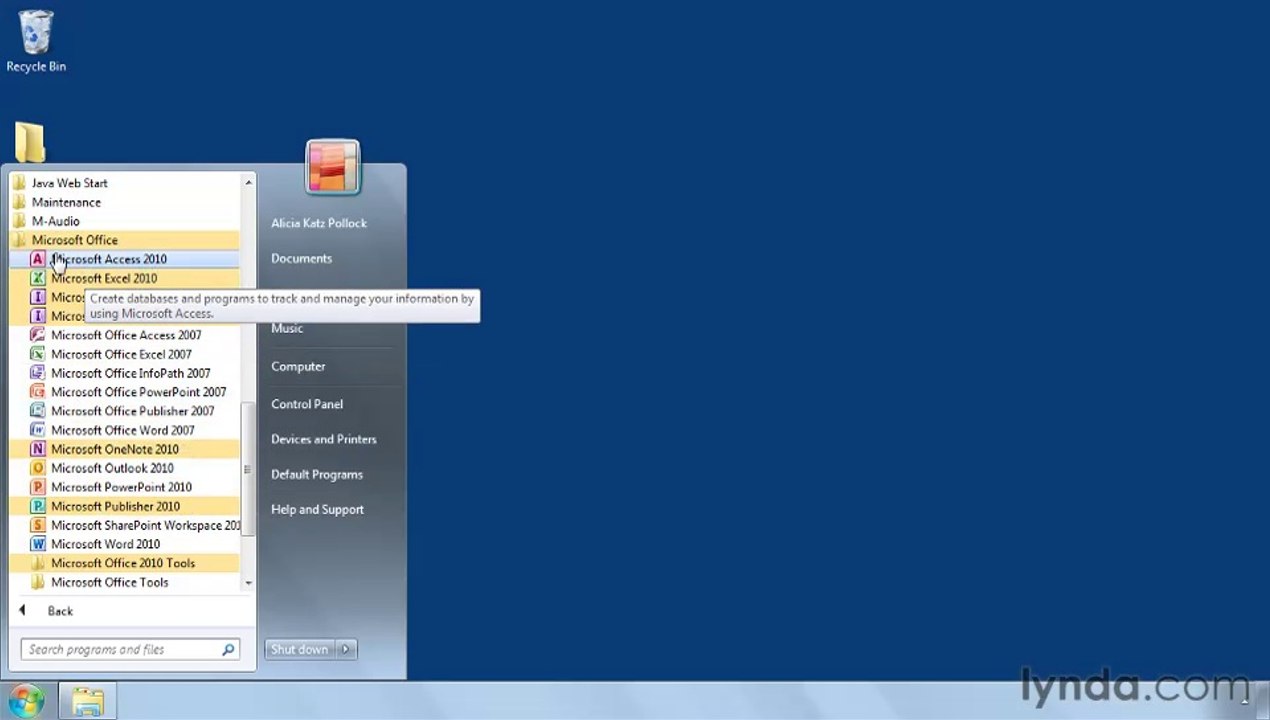Click the program list scroll-up arrow
The width and height of the screenshot is (1270, 720).
pyautogui.click(x=248, y=182)
